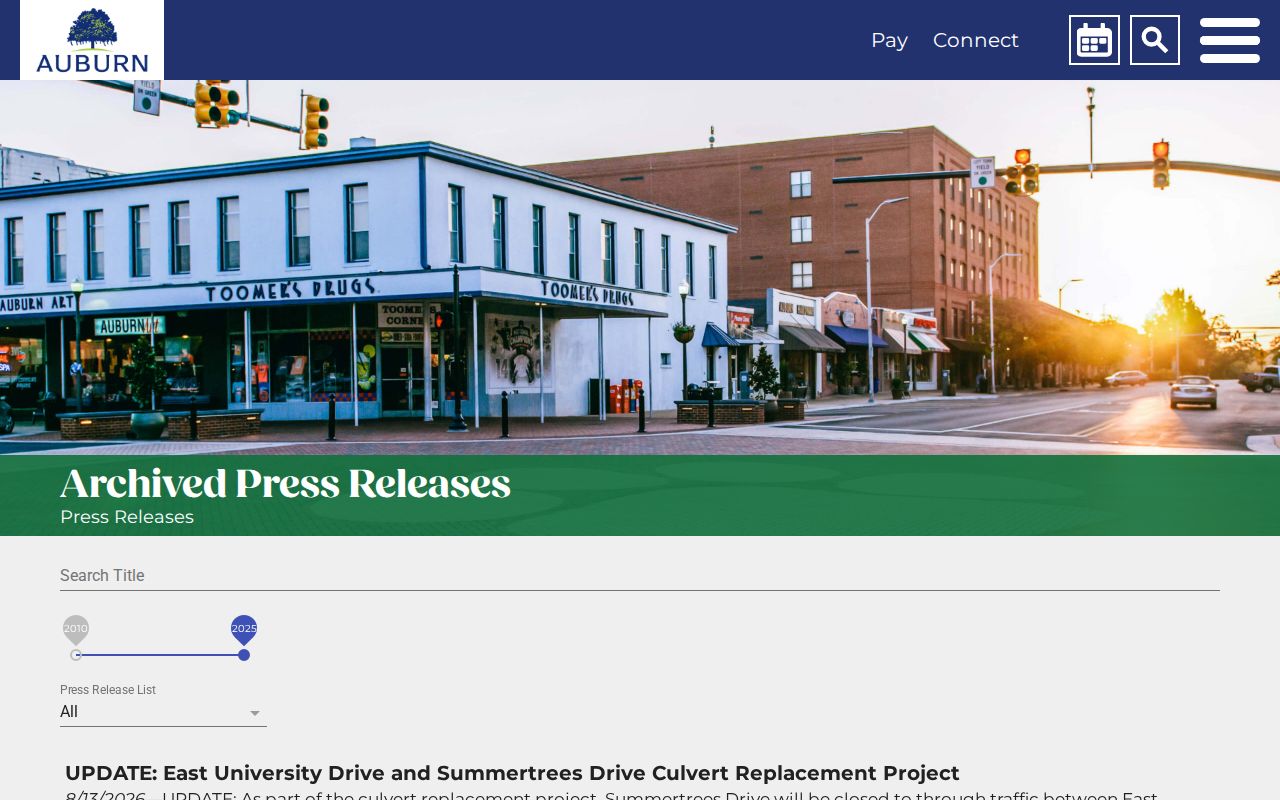The width and height of the screenshot is (1280, 800).
Task: Open the hamburger main menu
Action: pyautogui.click(x=1230, y=40)
